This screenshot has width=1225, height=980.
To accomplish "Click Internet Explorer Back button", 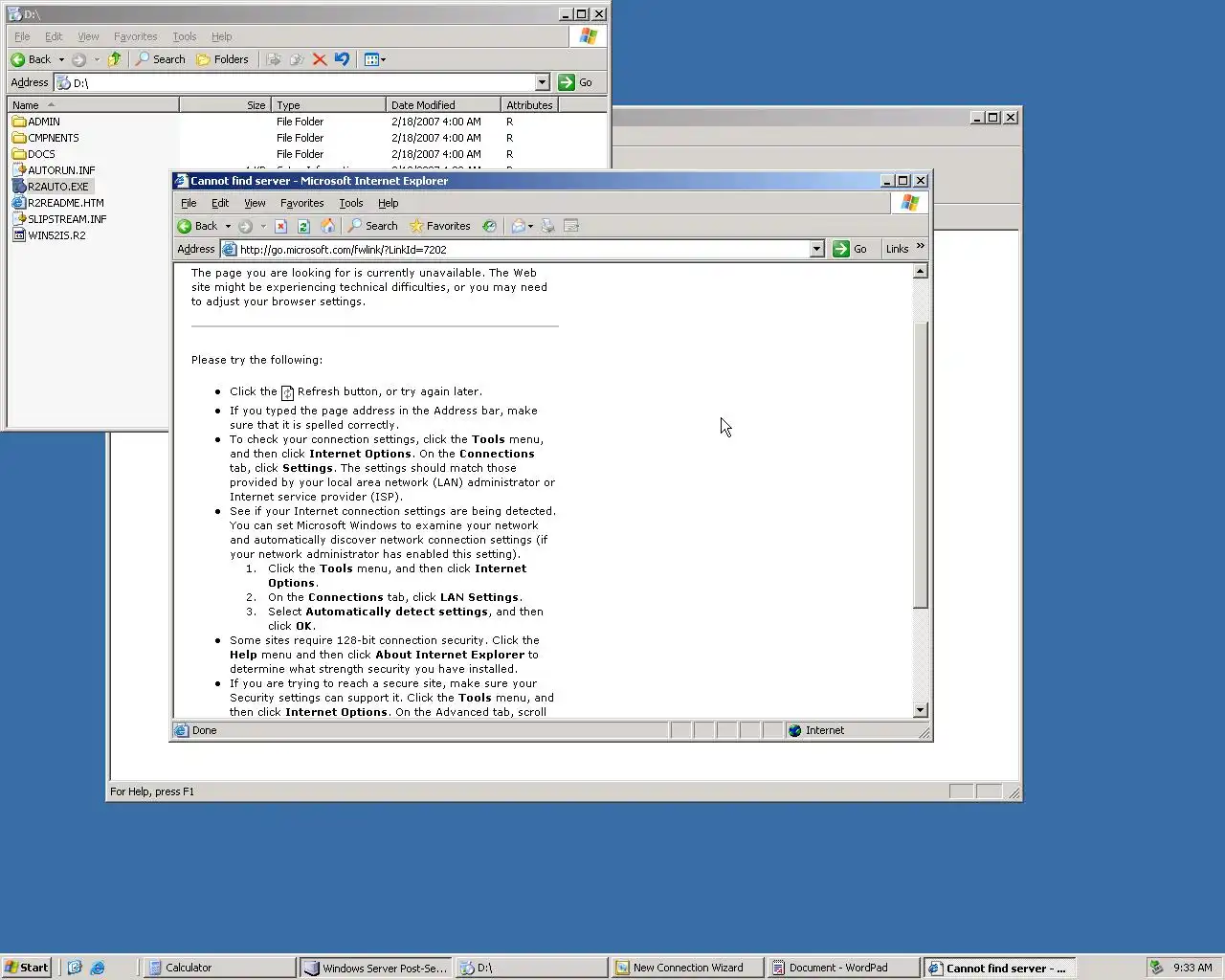I will 197,226.
